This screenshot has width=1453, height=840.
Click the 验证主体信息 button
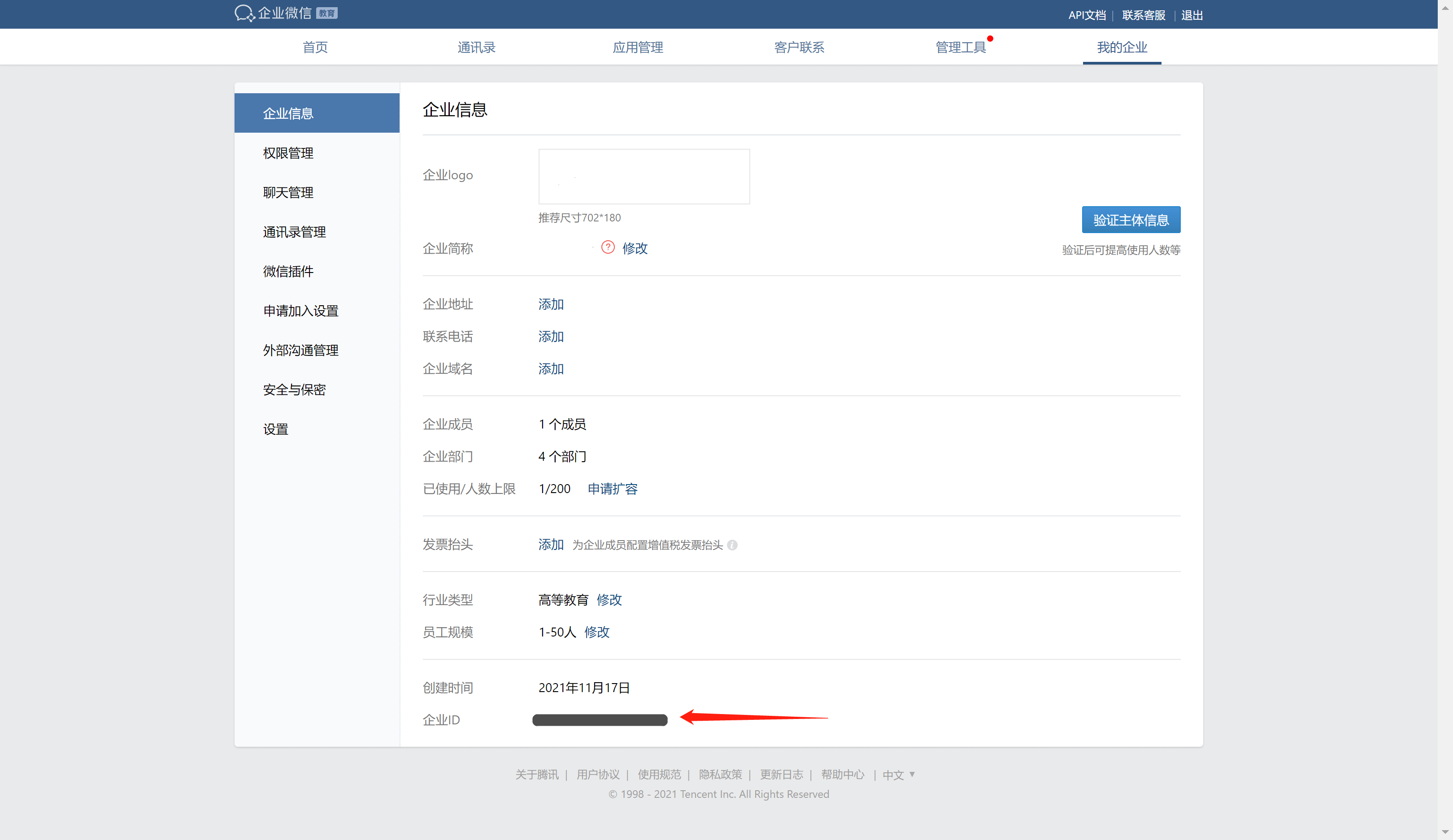pos(1131,220)
